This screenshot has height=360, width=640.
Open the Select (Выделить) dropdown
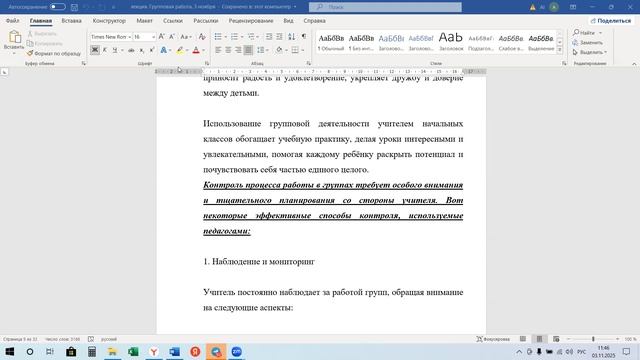click(x=590, y=52)
